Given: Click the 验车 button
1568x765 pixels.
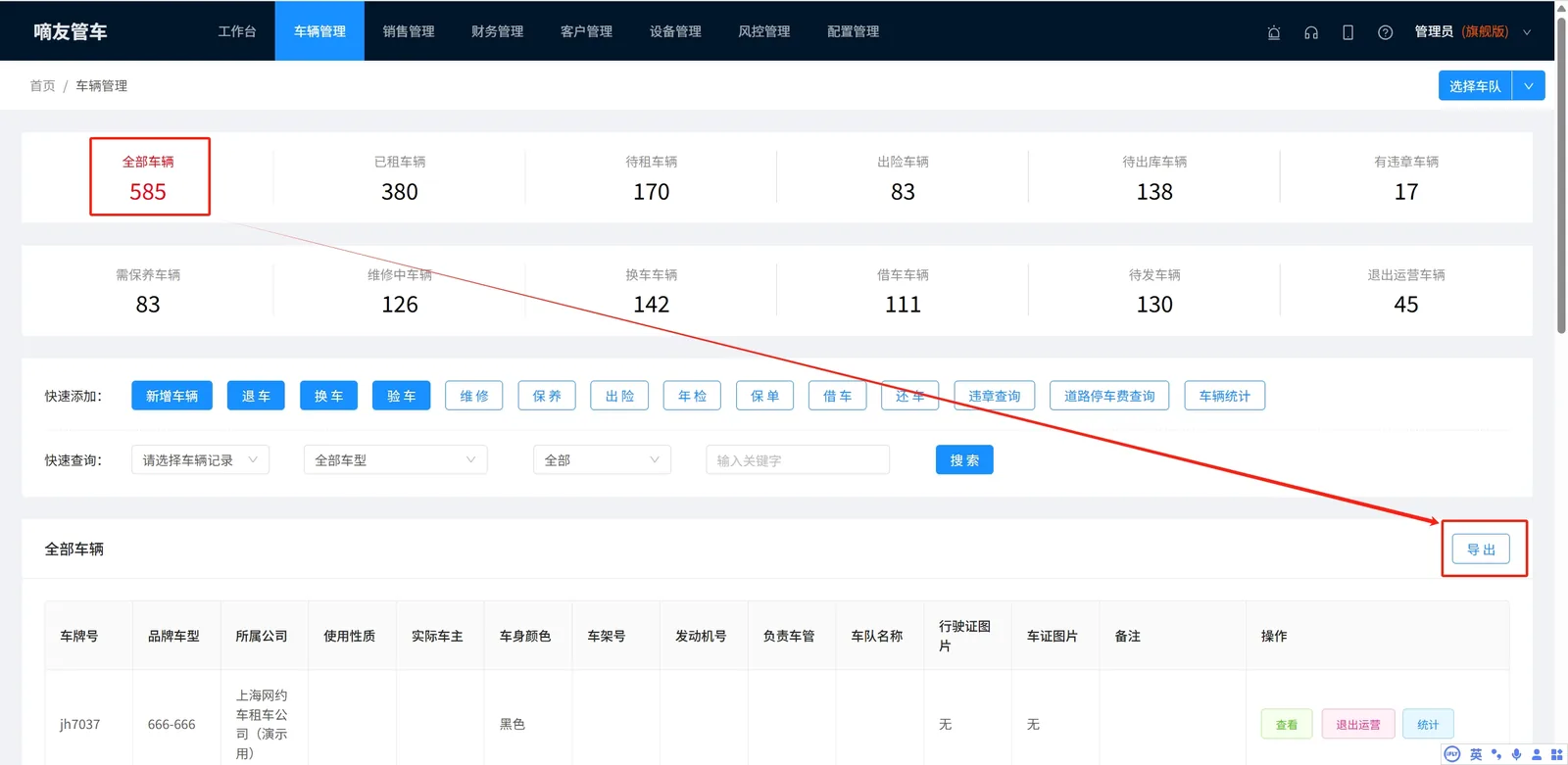Looking at the screenshot, I should pos(402,396).
